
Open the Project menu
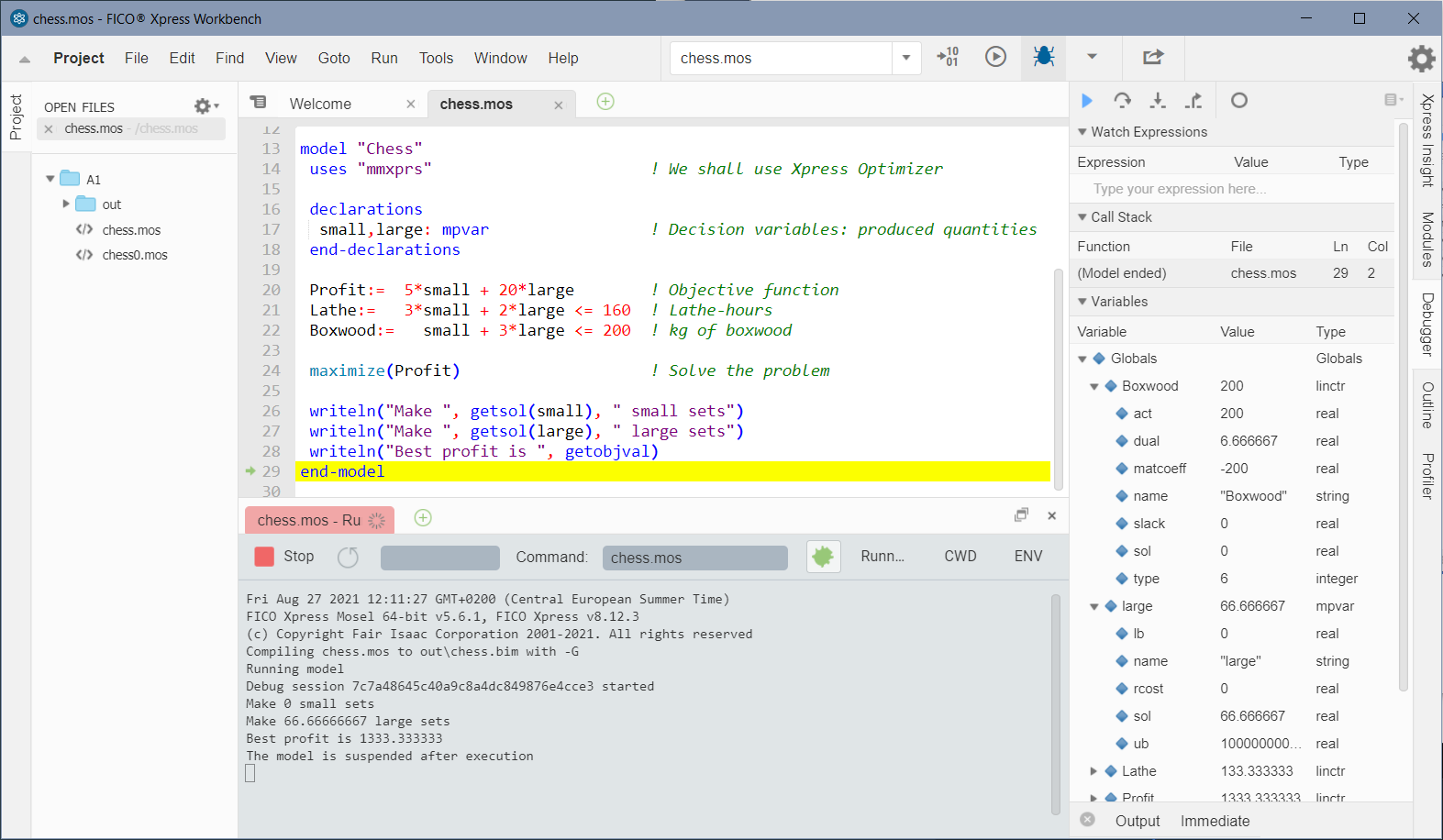tap(79, 58)
